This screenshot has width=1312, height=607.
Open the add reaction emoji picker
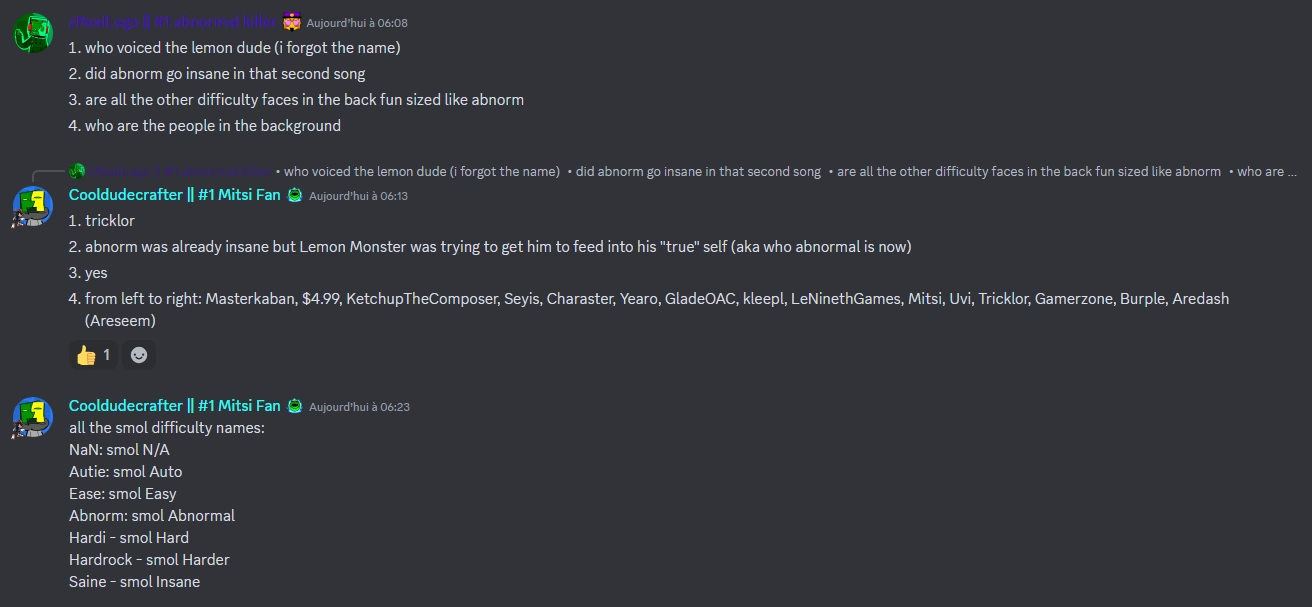pos(139,354)
